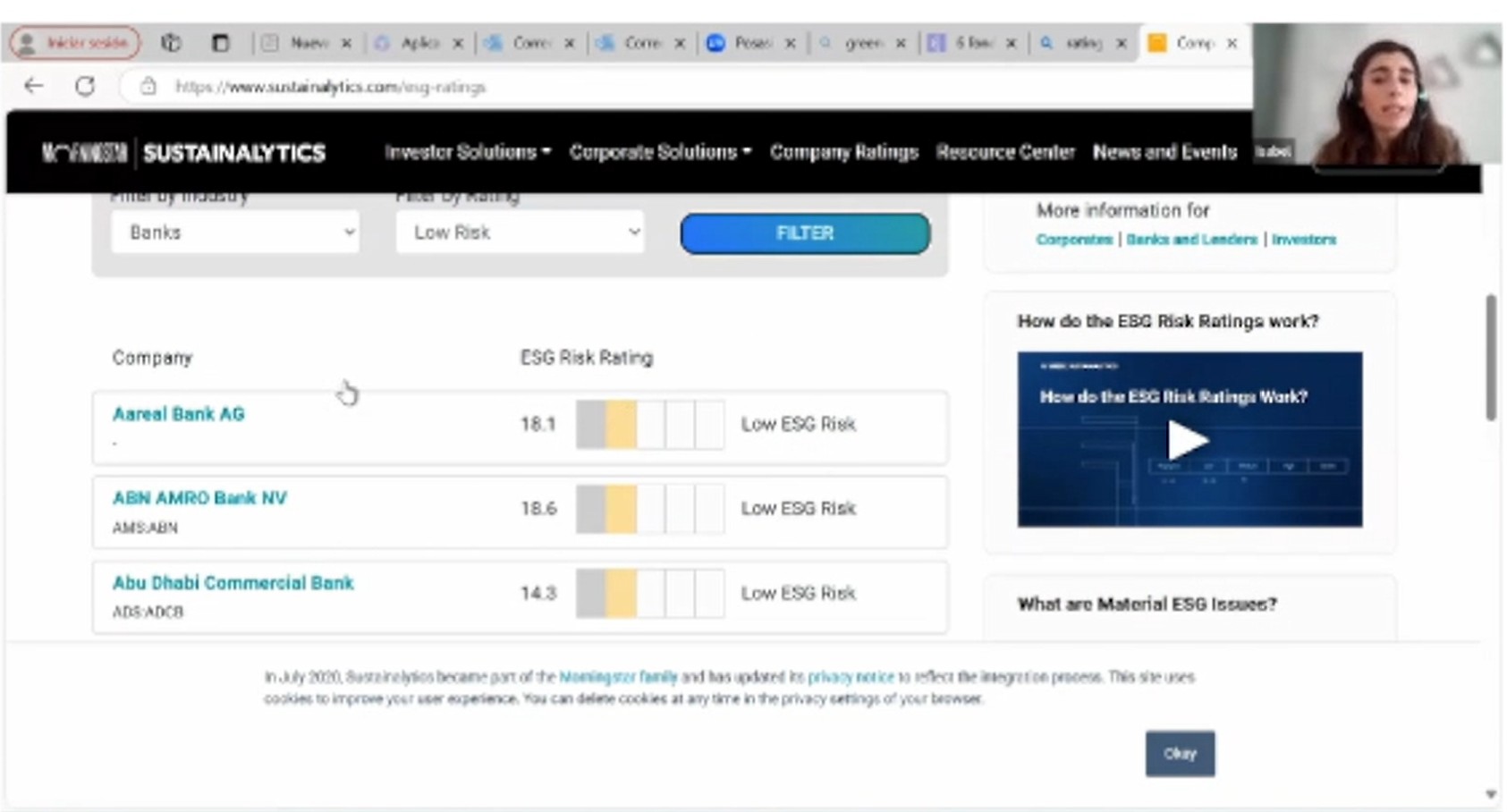Viewport: 1507px width, 812px height.
Task: Click Abu Dhabi Commercial risk rating bar
Action: point(650,593)
